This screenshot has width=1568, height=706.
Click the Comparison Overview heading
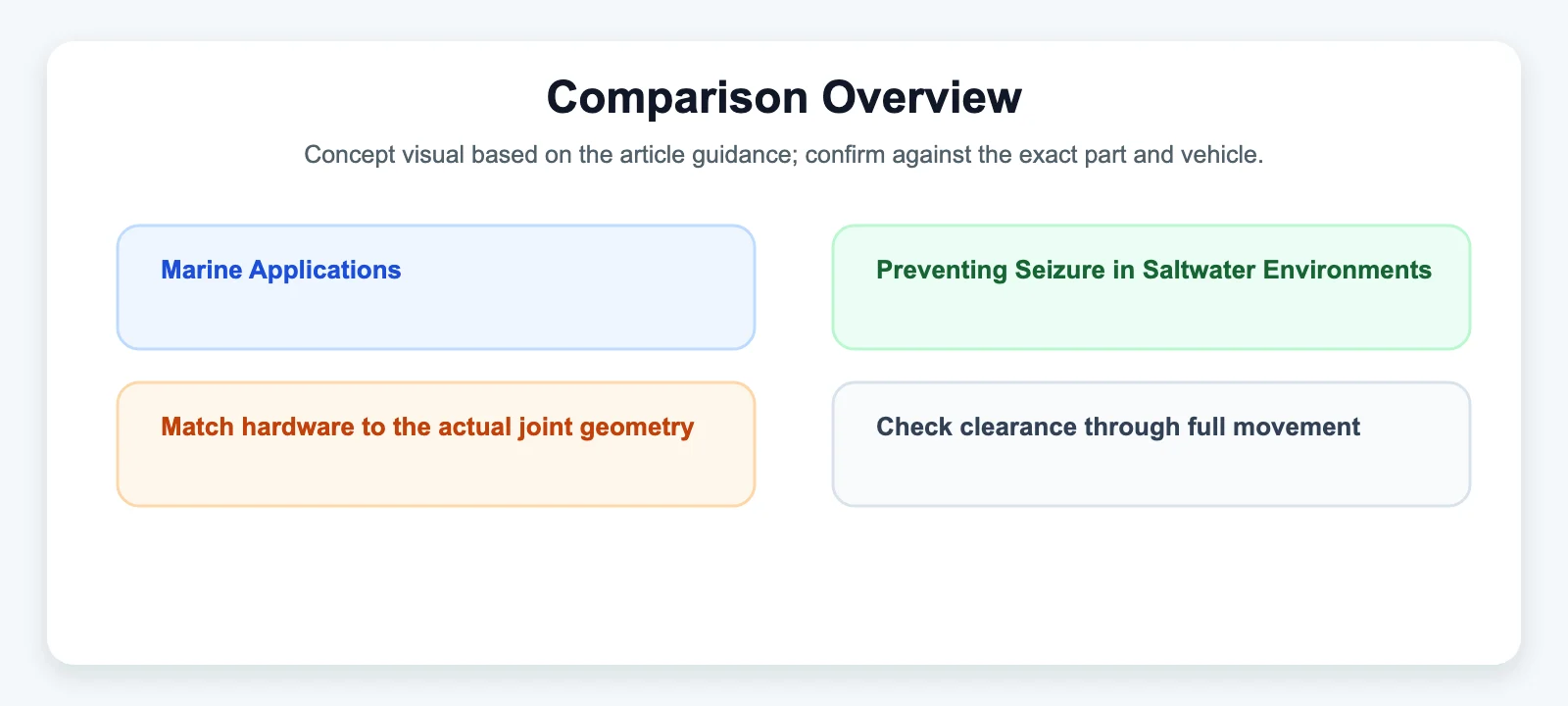pyautogui.click(x=784, y=97)
